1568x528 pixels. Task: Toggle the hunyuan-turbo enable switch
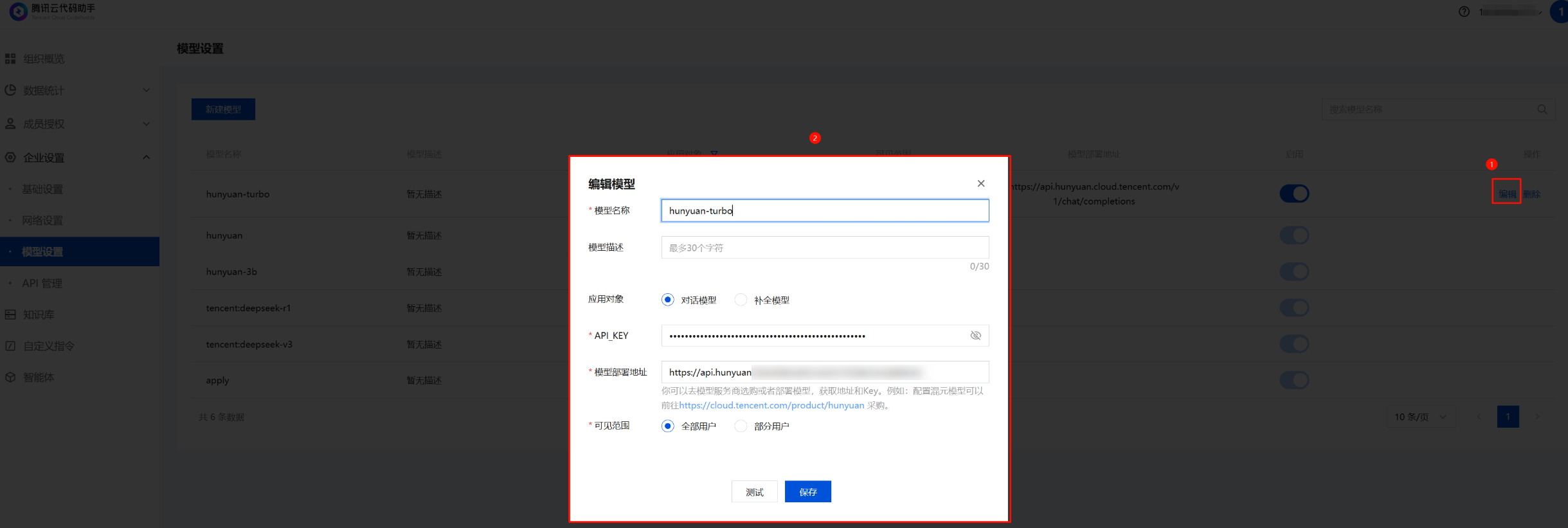point(1294,194)
